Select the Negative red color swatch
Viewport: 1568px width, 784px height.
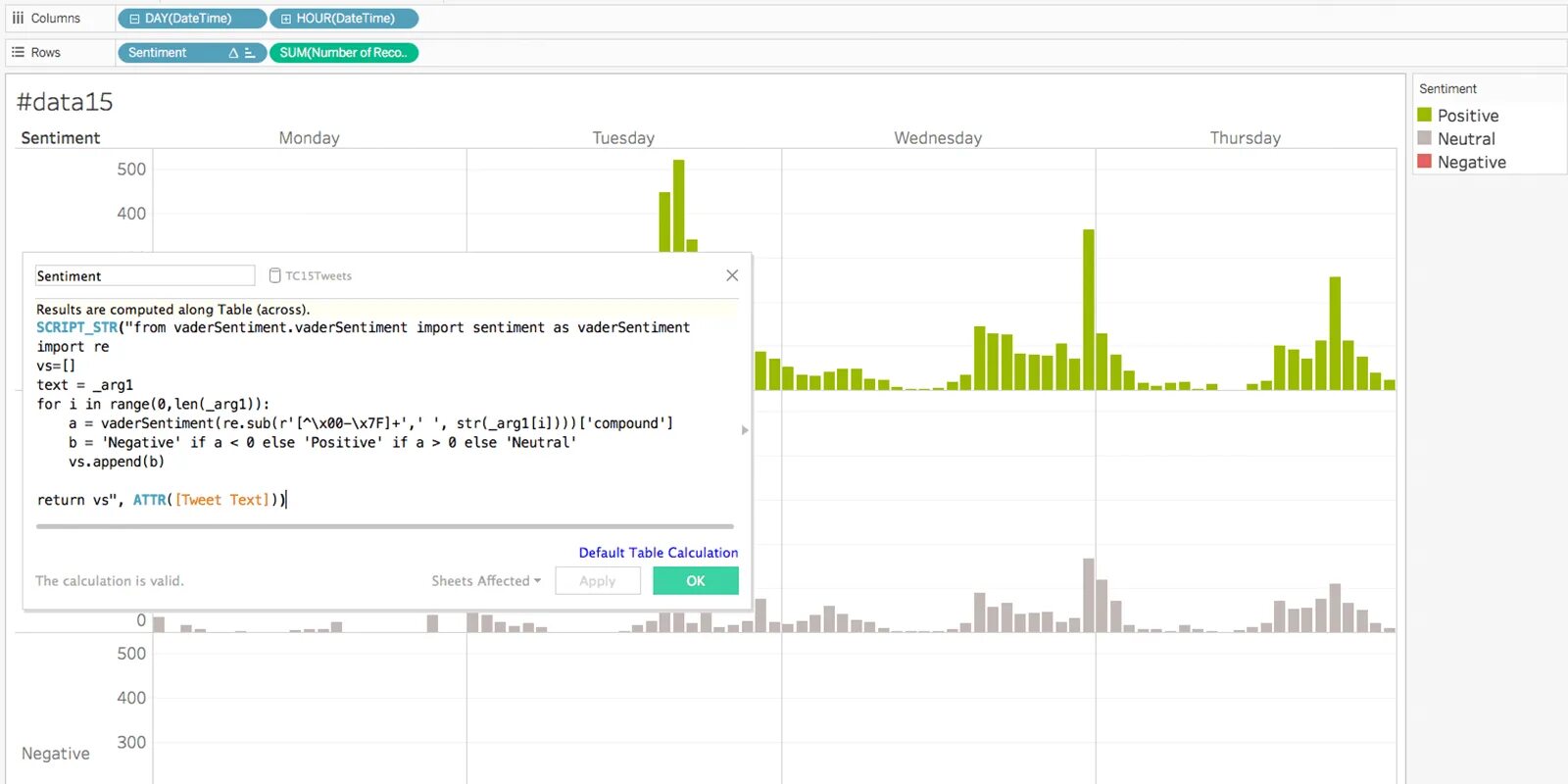[1425, 161]
